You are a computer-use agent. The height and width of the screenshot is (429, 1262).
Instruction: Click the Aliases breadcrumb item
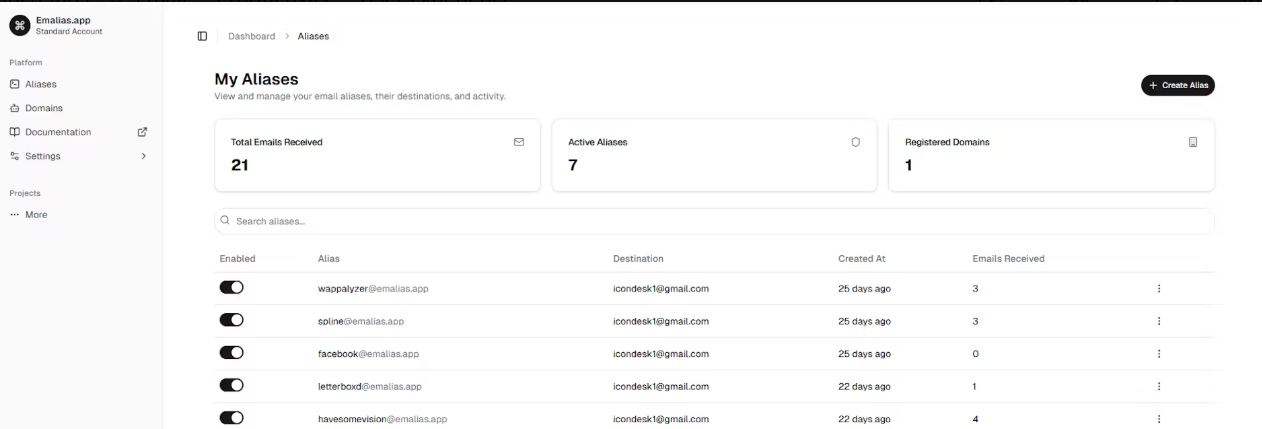coord(313,36)
